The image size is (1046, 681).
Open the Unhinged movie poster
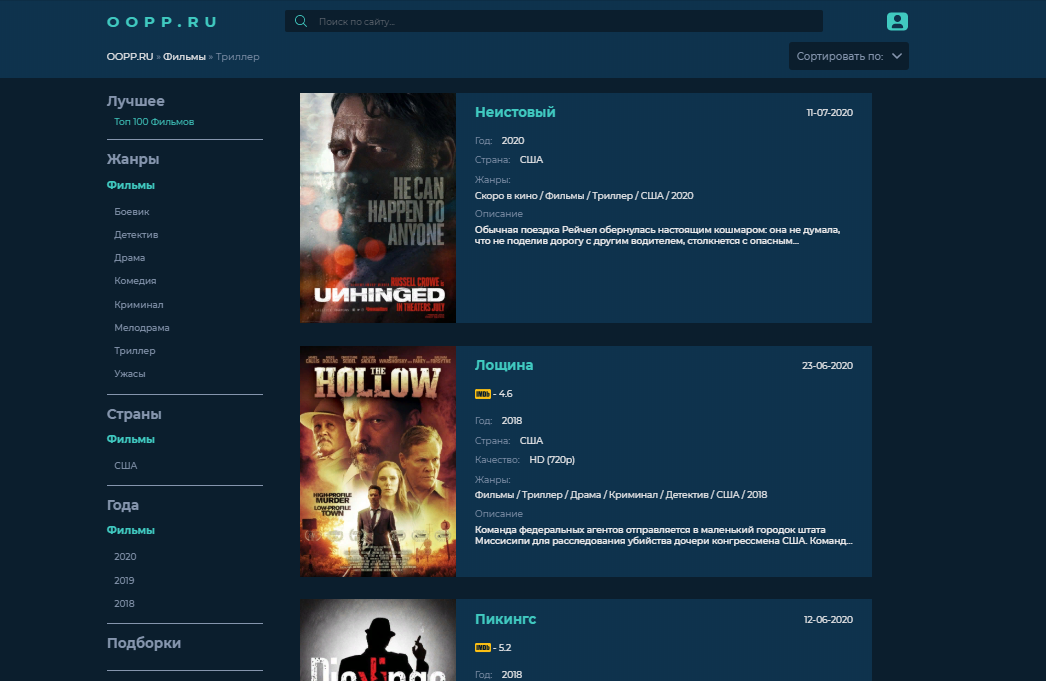click(378, 208)
